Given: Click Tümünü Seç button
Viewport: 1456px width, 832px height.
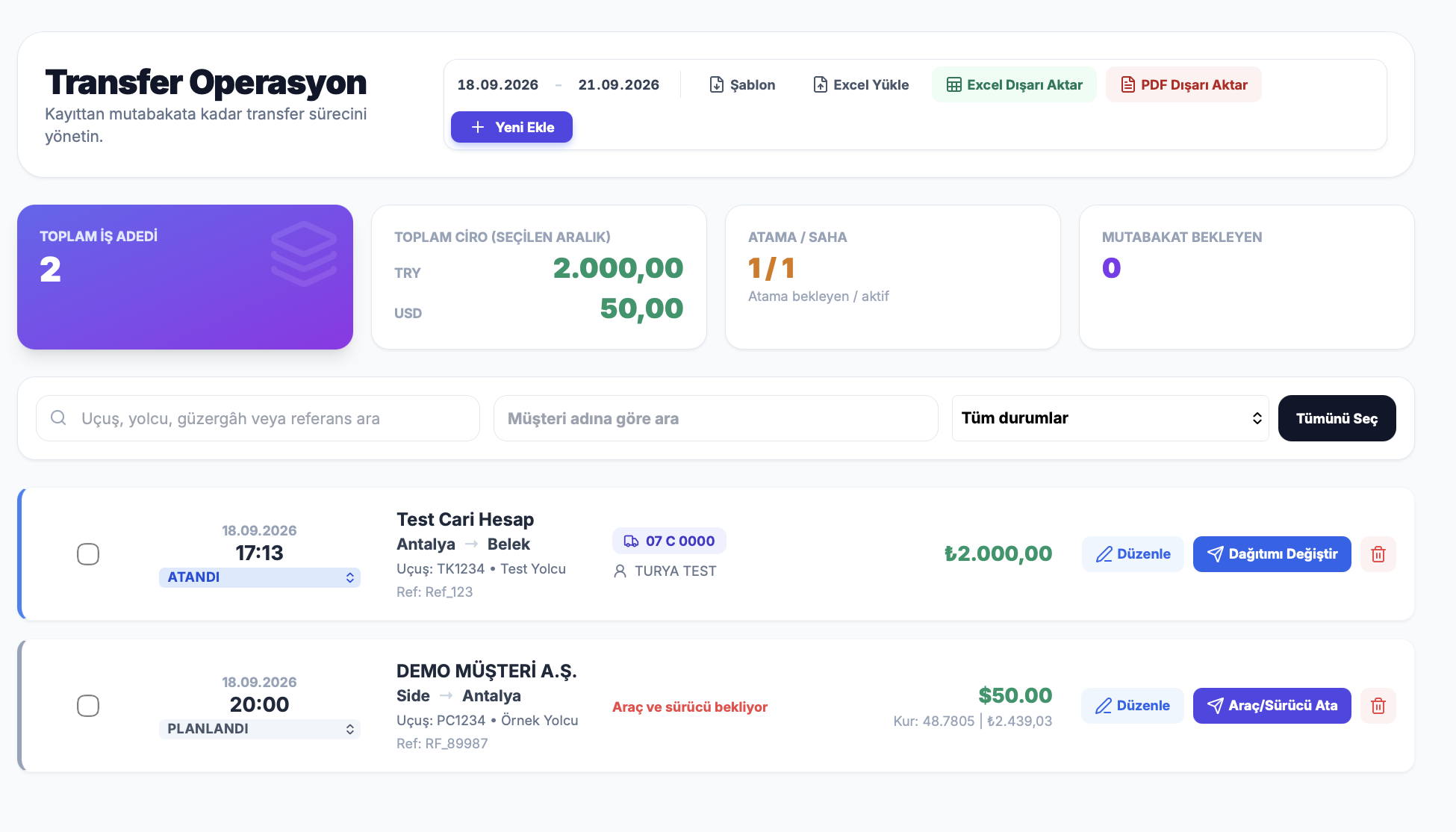Looking at the screenshot, I should [x=1337, y=418].
